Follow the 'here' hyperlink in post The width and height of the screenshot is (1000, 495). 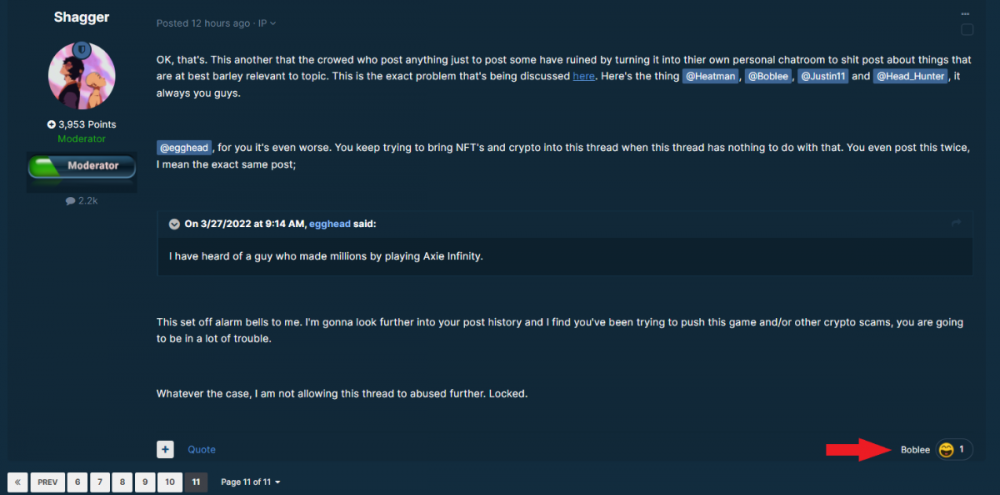[584, 76]
